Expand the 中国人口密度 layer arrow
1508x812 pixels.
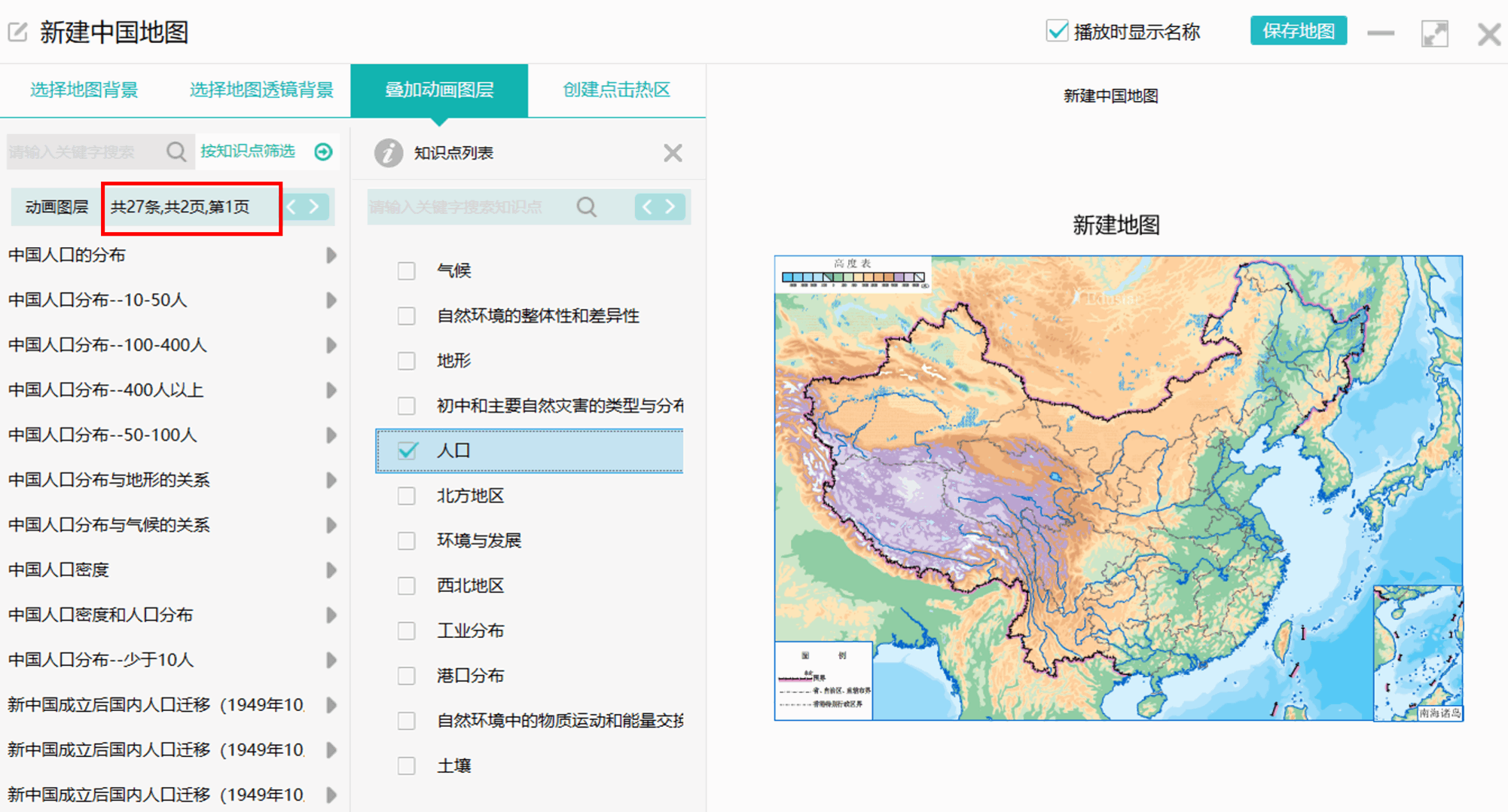[x=331, y=570]
